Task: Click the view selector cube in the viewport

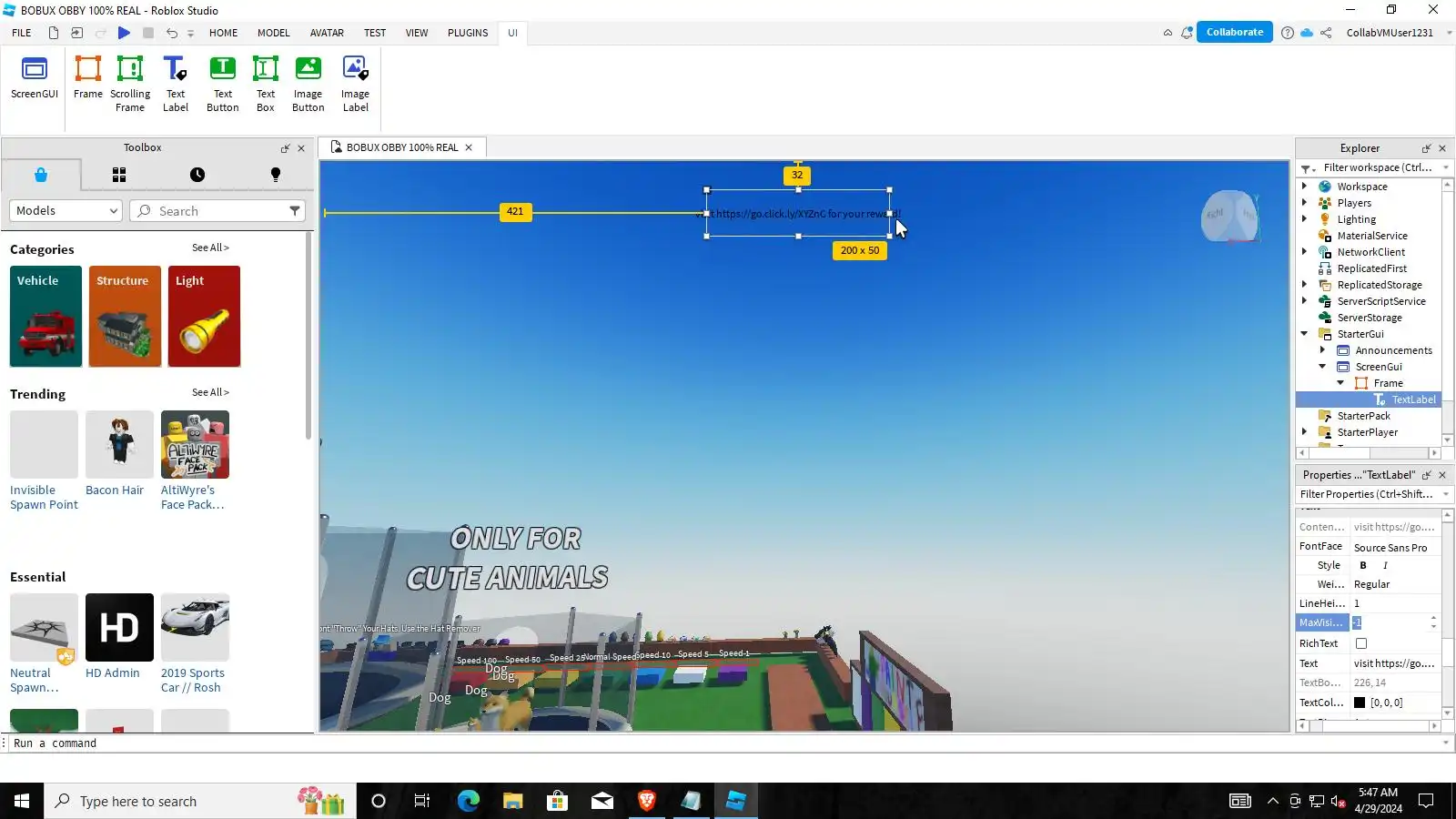Action: tap(1231, 217)
